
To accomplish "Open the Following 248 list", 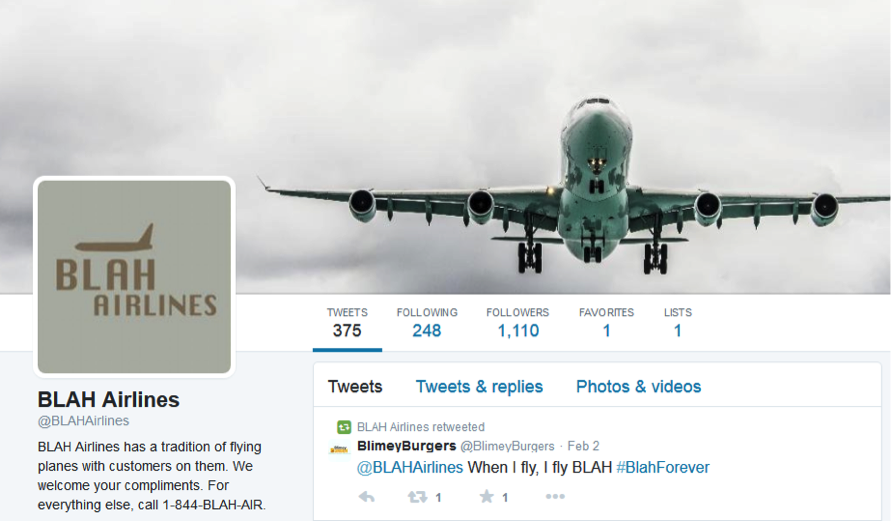I will pyautogui.click(x=427, y=323).
